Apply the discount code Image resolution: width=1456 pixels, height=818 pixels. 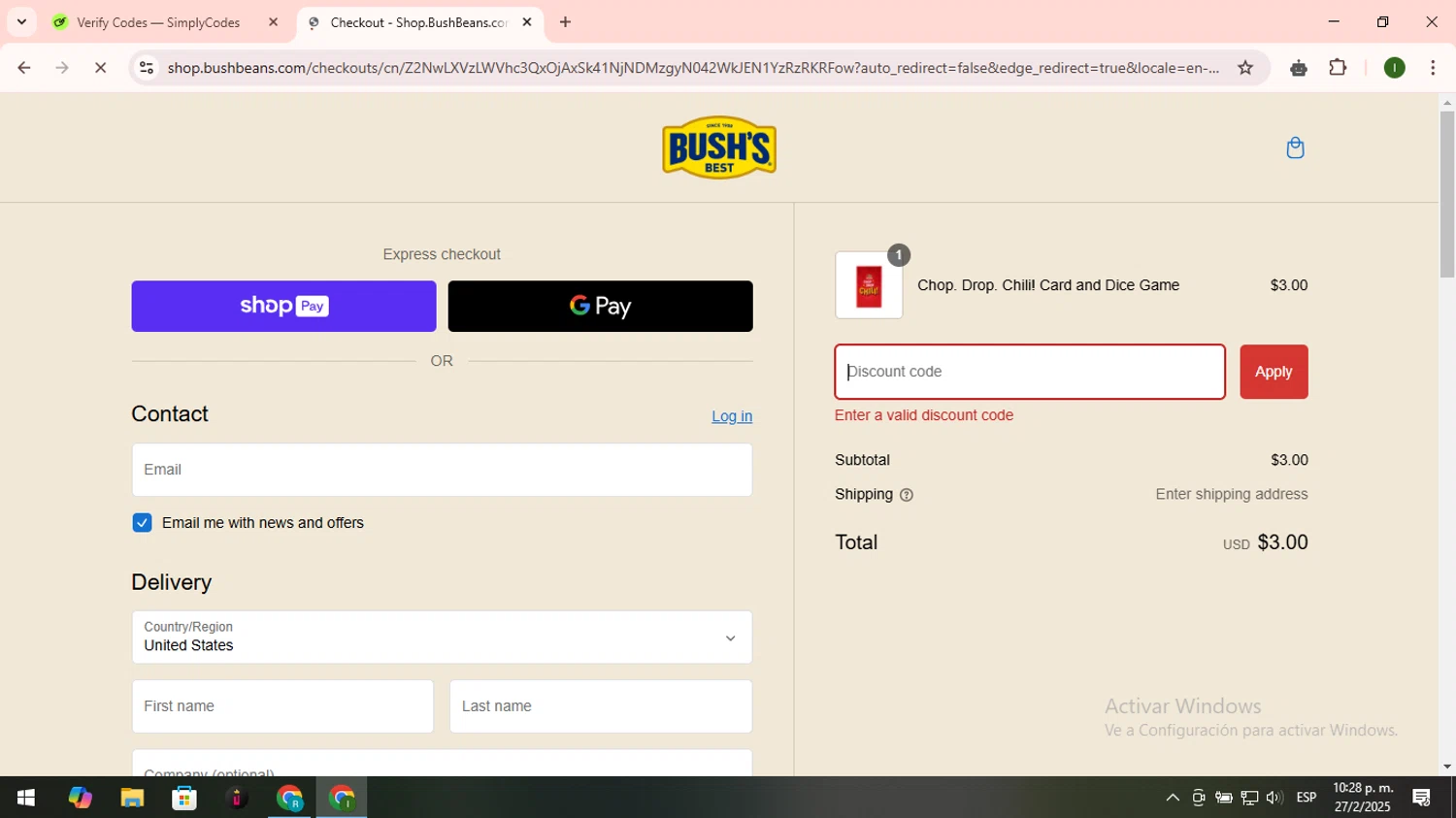coord(1274,372)
